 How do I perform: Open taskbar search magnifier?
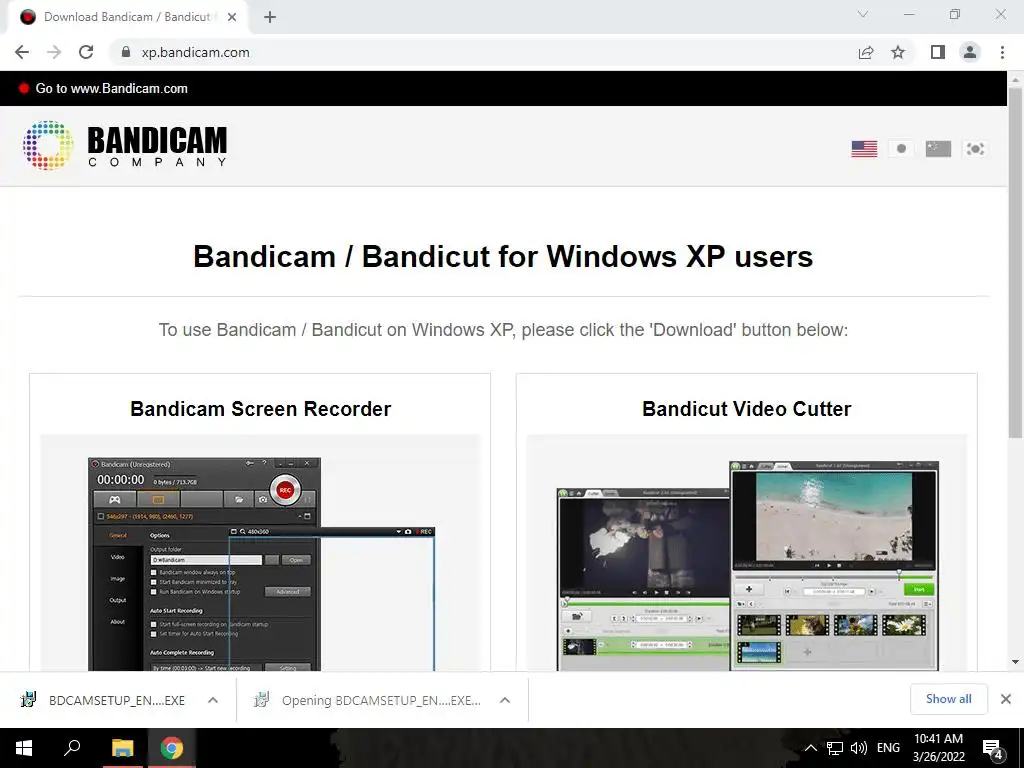(72, 747)
